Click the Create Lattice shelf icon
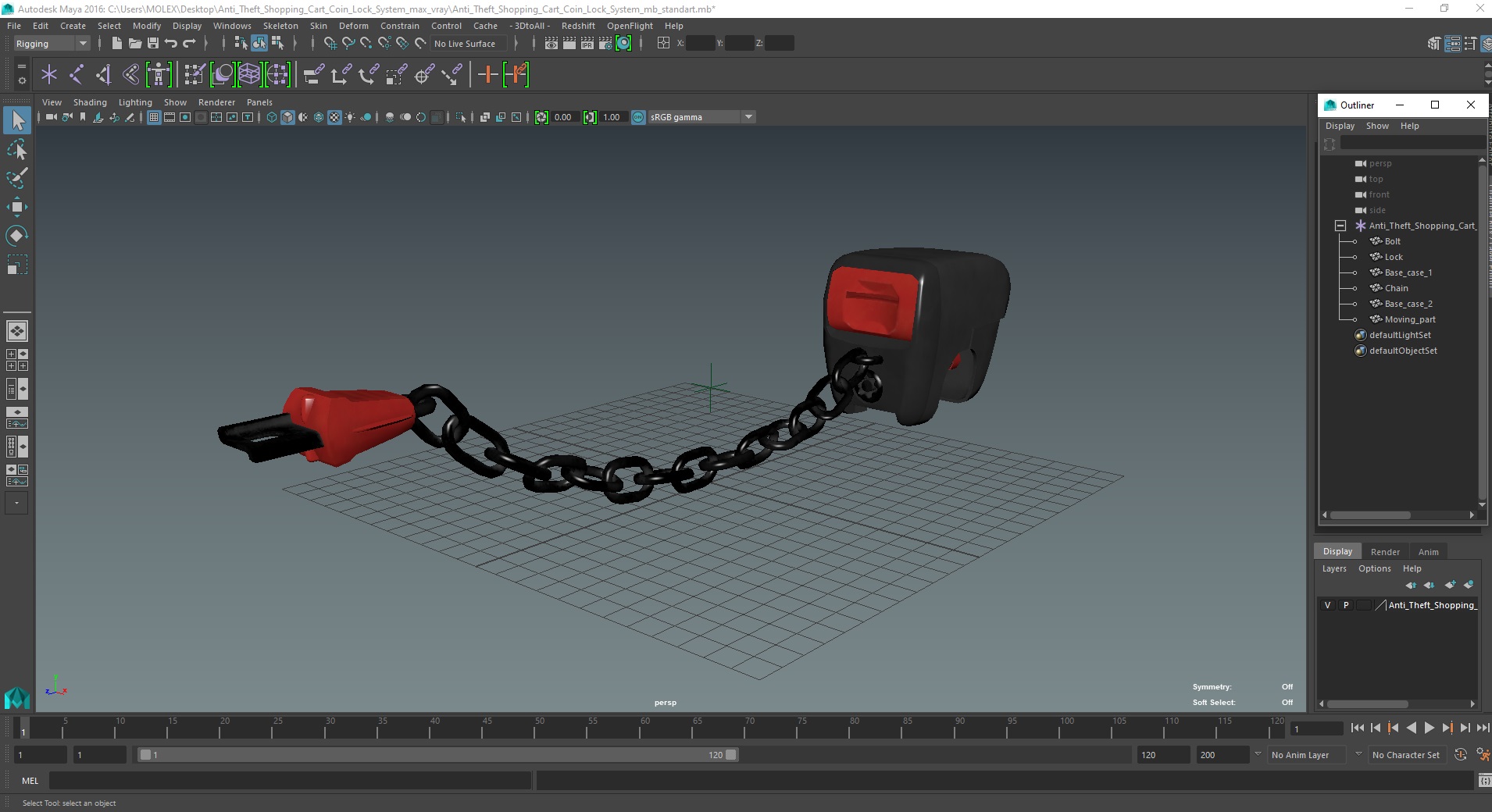1492x812 pixels. pyautogui.click(x=250, y=75)
